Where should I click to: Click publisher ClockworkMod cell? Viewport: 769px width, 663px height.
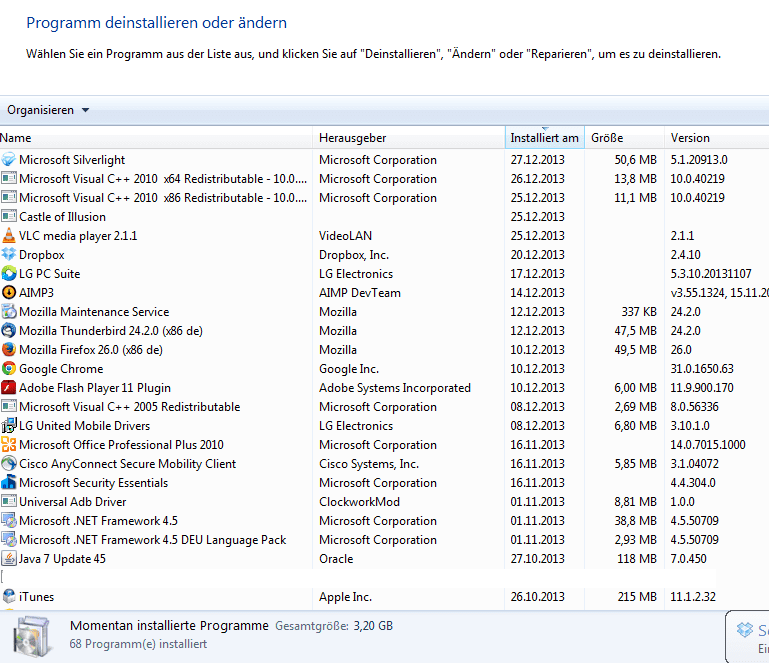[x=359, y=502]
